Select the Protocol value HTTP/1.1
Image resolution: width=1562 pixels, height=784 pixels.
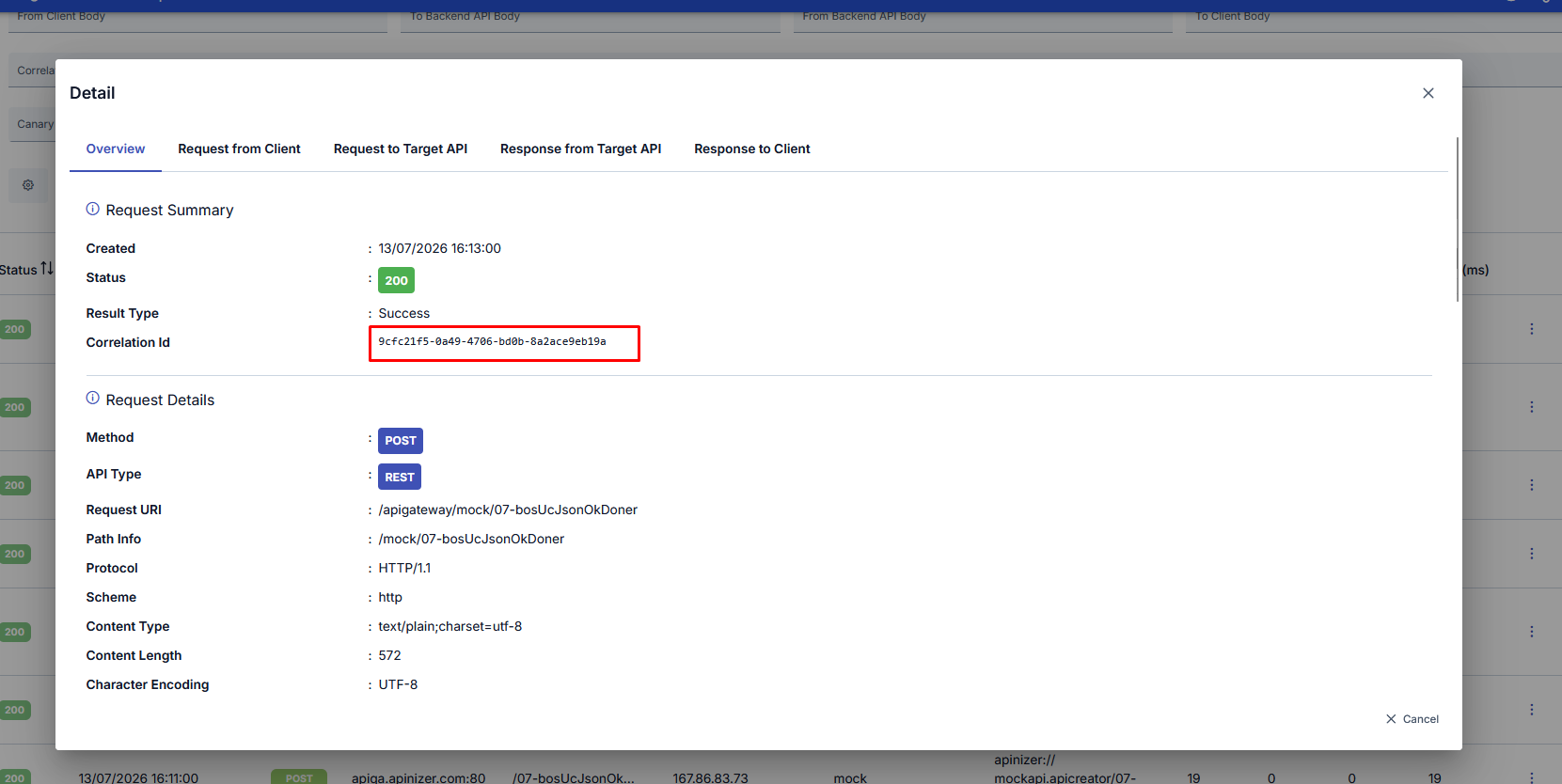tap(404, 568)
